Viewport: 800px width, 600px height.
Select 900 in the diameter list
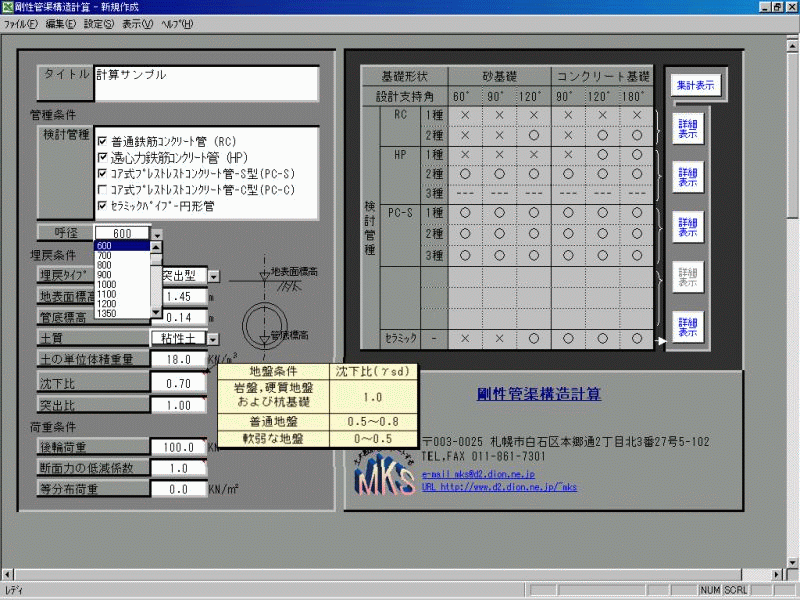click(x=103, y=275)
